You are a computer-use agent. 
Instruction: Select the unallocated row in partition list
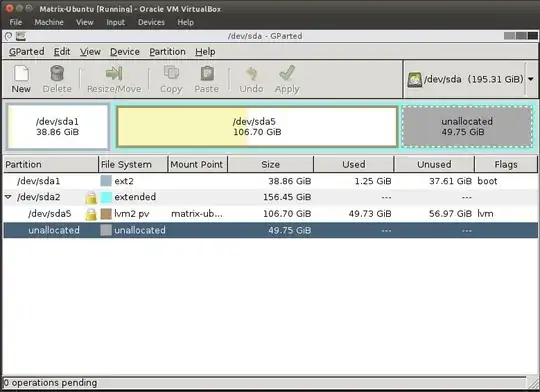pos(270,230)
